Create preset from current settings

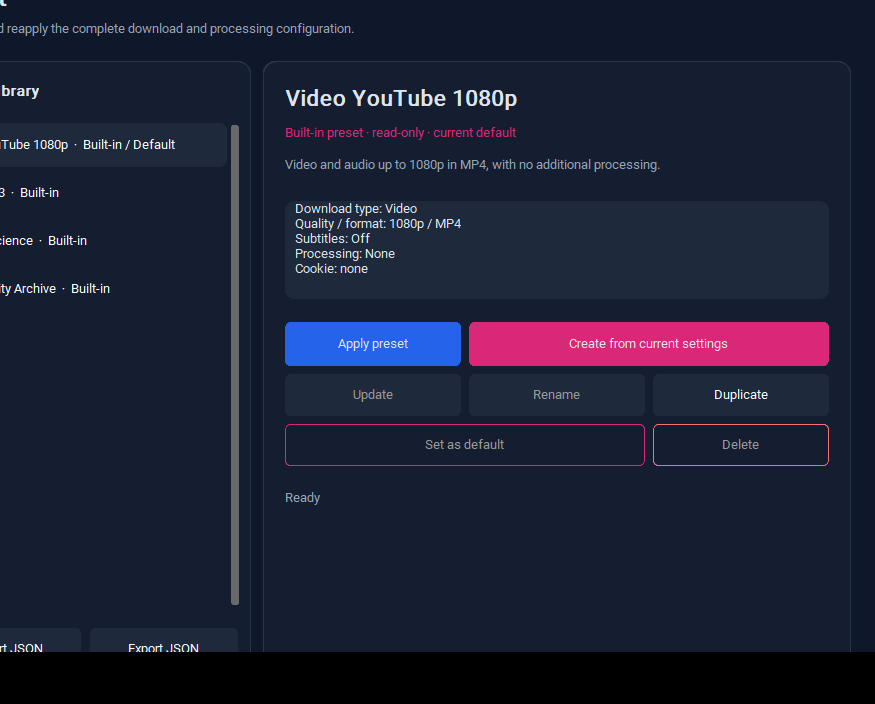[648, 344]
